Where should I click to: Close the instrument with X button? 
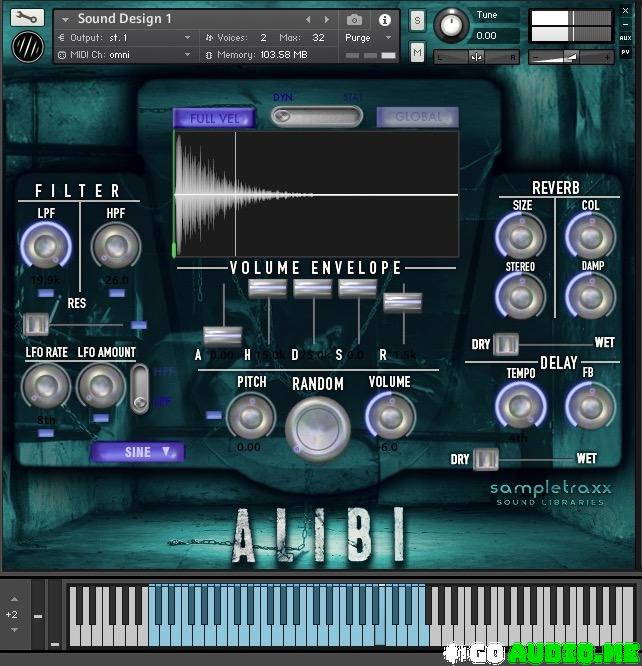[625, 11]
